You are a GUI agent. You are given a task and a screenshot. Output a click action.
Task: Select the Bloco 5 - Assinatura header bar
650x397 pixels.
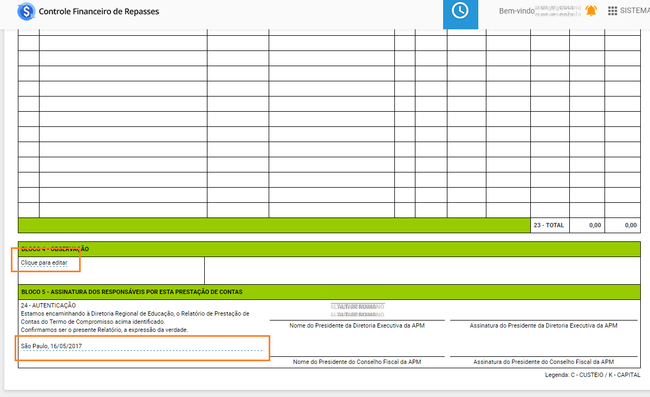point(329,292)
